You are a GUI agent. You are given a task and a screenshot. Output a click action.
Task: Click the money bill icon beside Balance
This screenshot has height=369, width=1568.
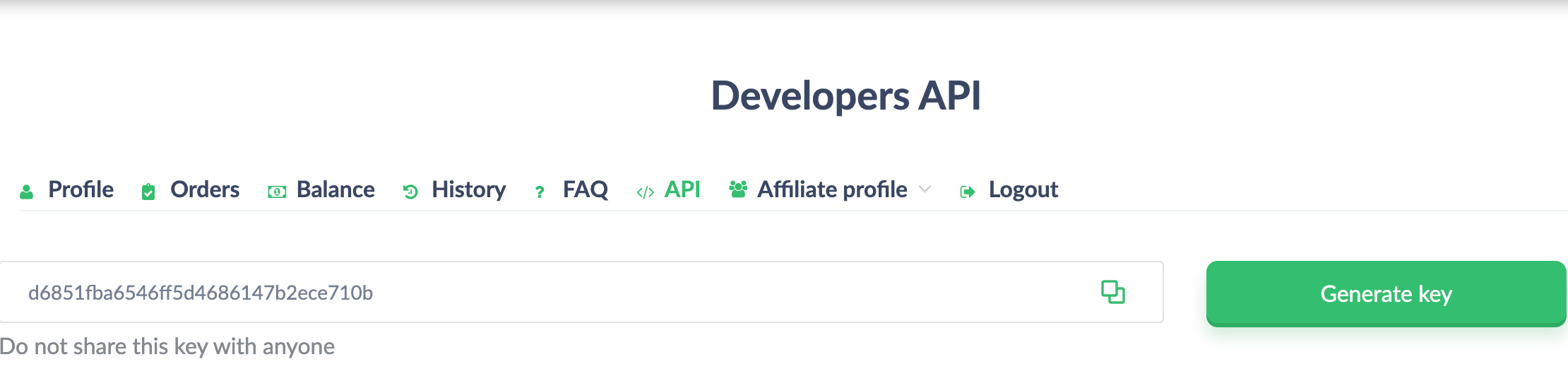[x=277, y=192]
